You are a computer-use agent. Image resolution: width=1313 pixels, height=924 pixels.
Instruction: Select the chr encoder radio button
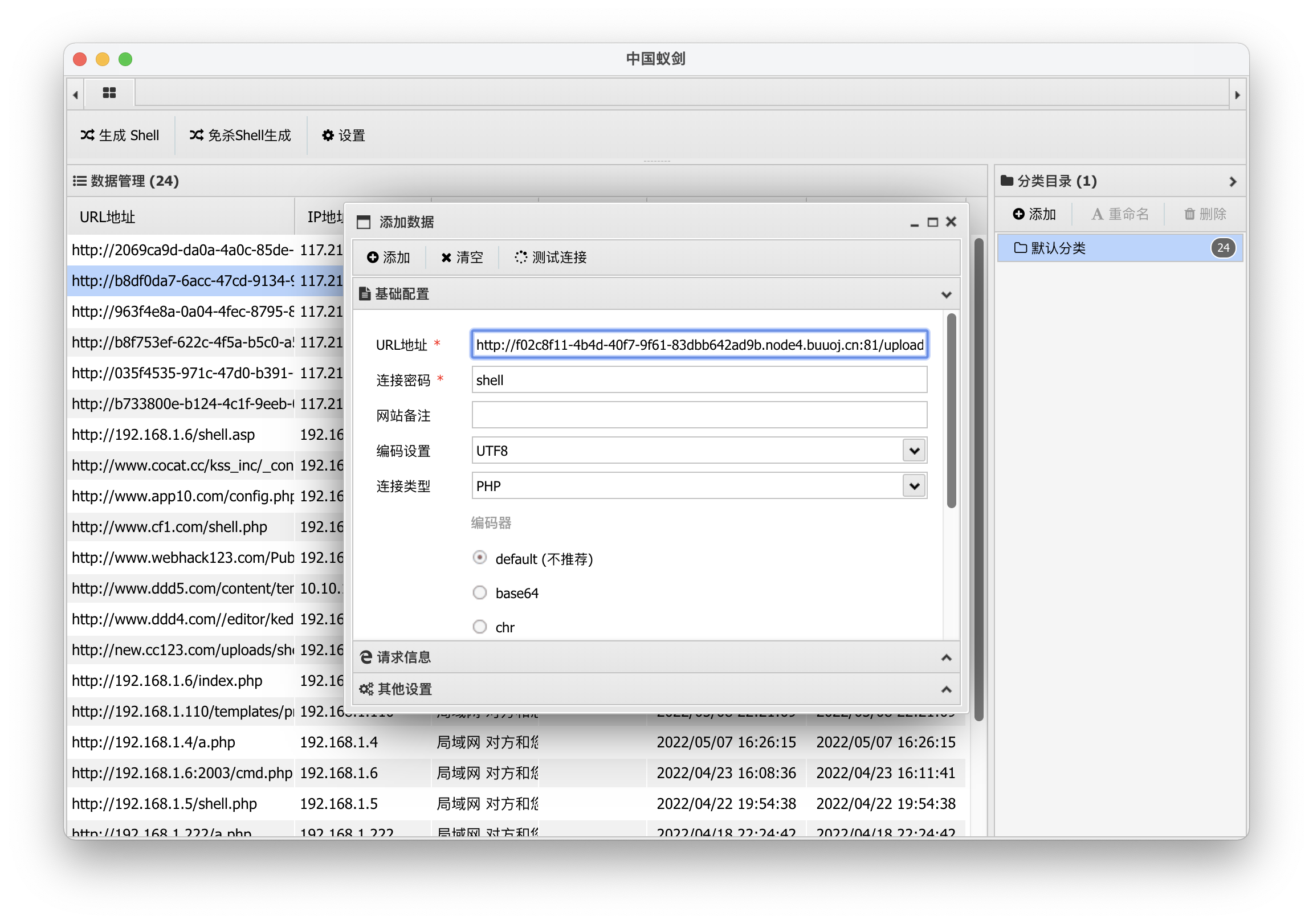(x=480, y=627)
